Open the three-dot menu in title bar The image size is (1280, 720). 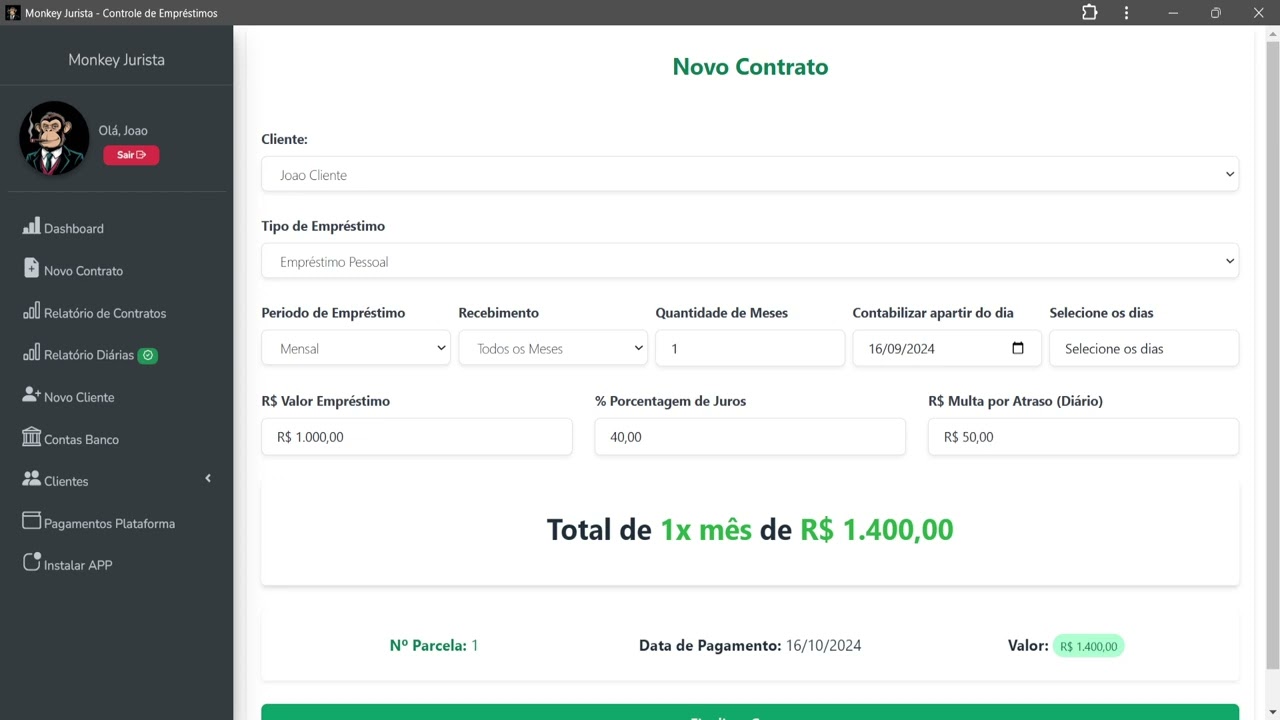[x=1126, y=13]
